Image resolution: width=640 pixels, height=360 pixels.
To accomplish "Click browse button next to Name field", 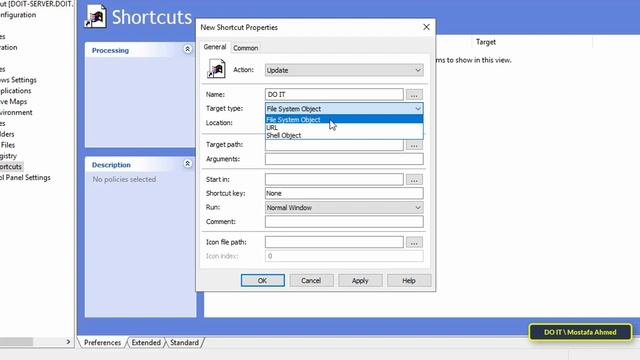I will [414, 95].
